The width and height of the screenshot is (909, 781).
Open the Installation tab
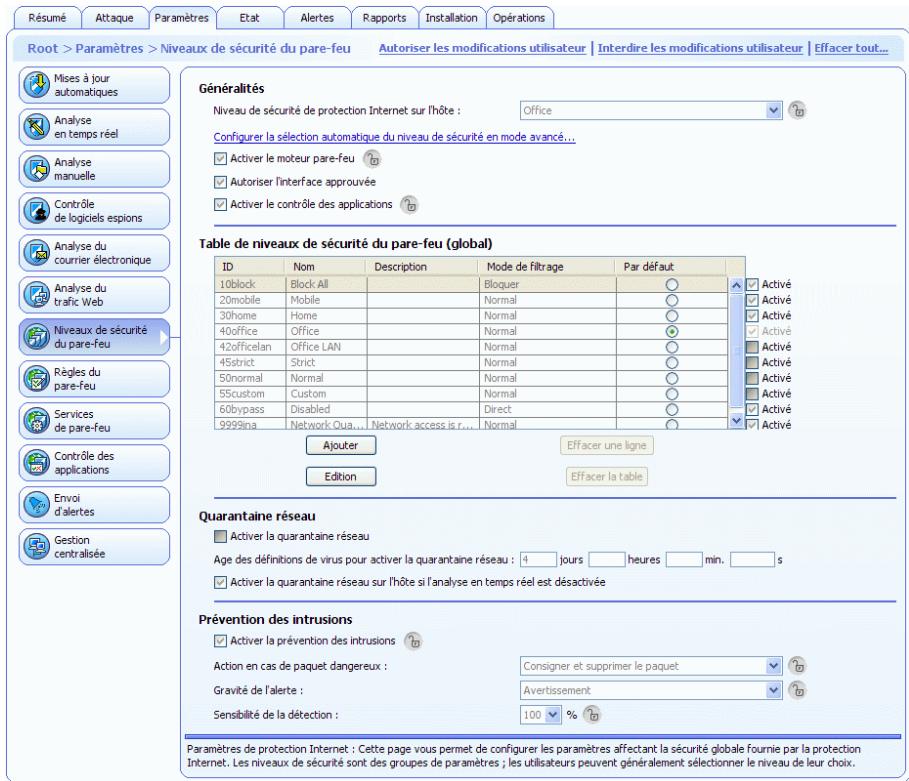click(x=452, y=18)
